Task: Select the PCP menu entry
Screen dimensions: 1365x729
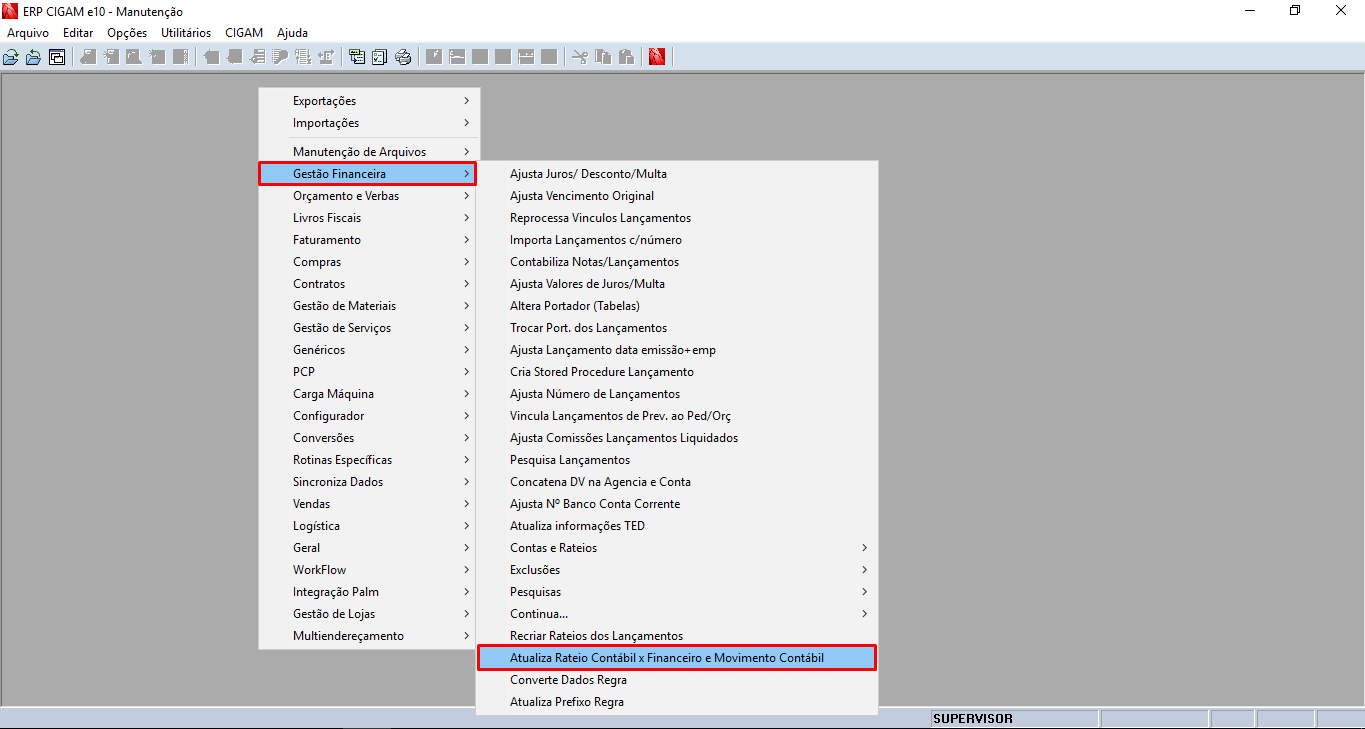Action: coord(369,372)
